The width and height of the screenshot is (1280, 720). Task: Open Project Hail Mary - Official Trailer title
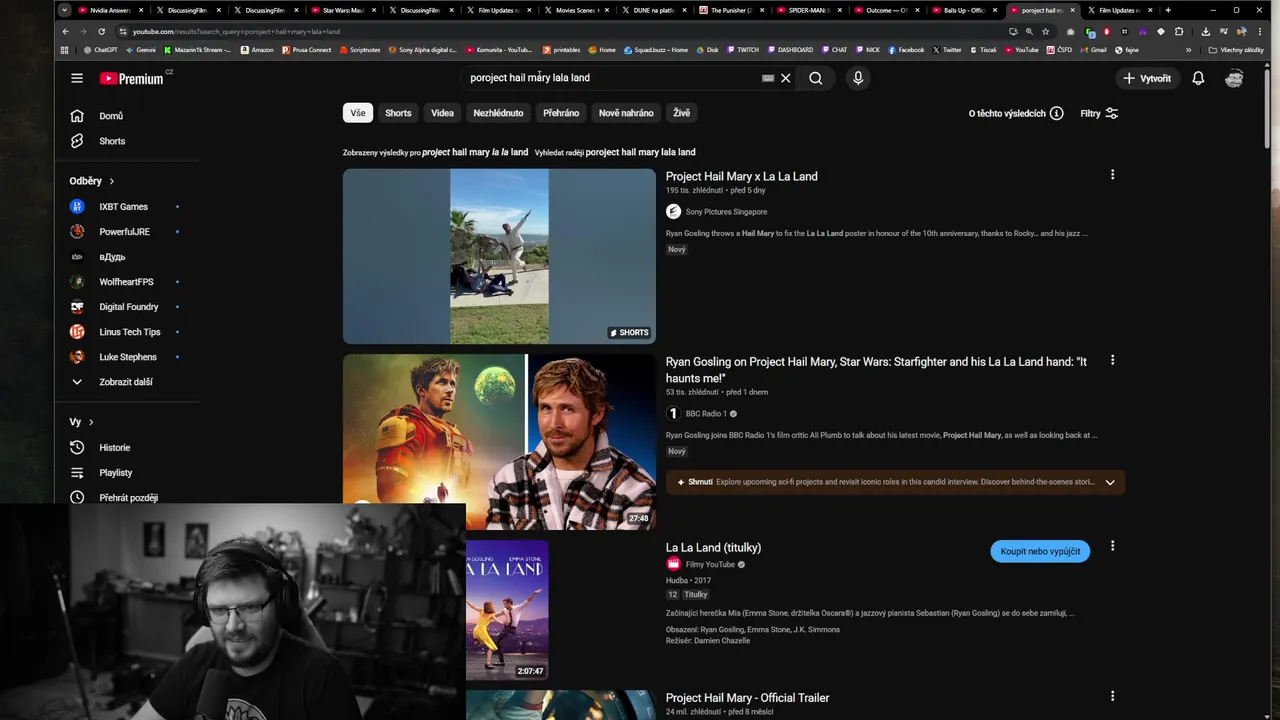748,698
